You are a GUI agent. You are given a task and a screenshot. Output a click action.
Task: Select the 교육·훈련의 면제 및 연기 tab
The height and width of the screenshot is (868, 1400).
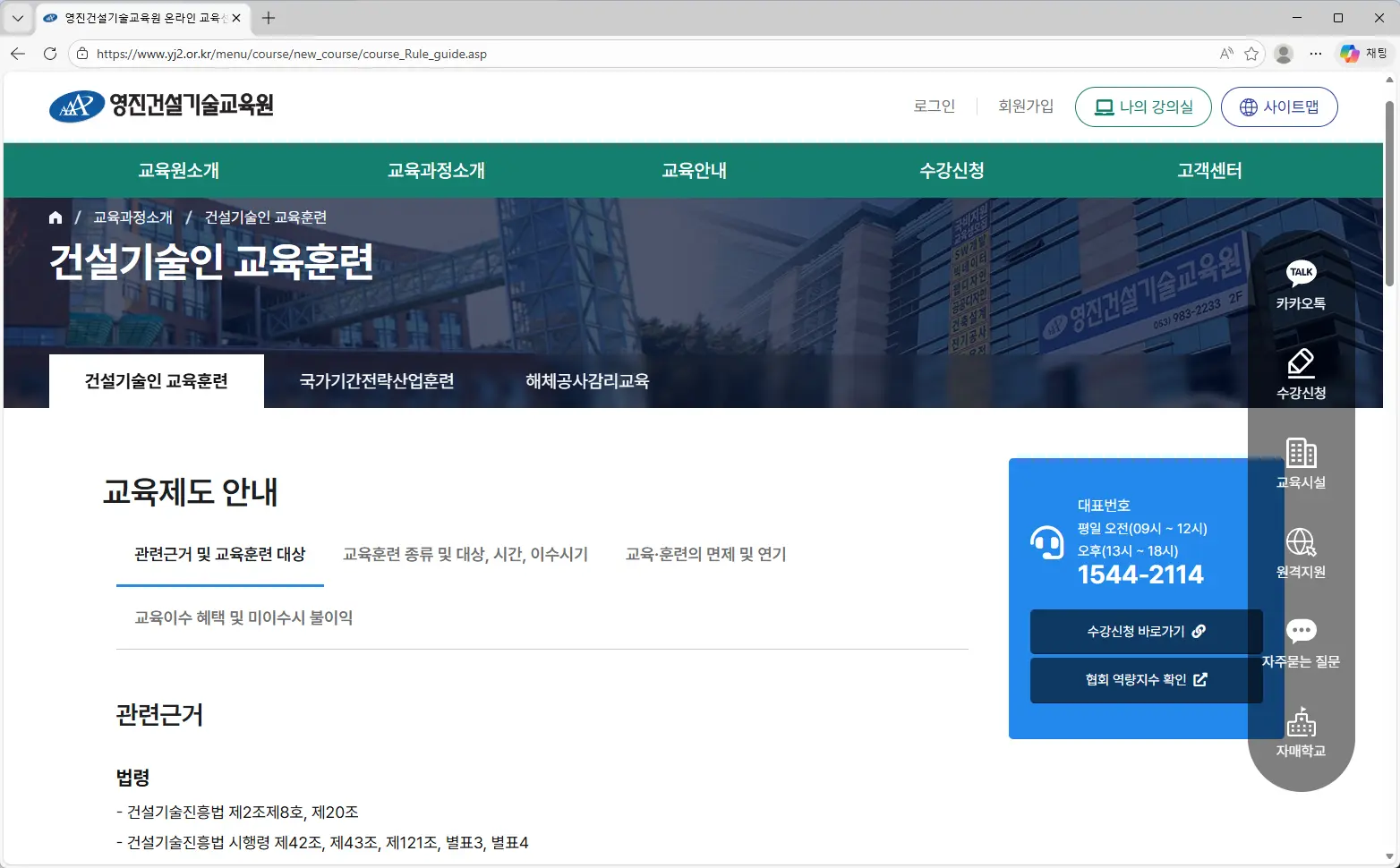[705, 554]
